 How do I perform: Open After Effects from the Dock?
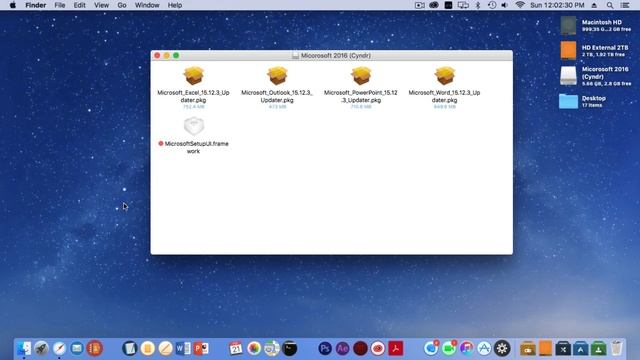point(342,348)
